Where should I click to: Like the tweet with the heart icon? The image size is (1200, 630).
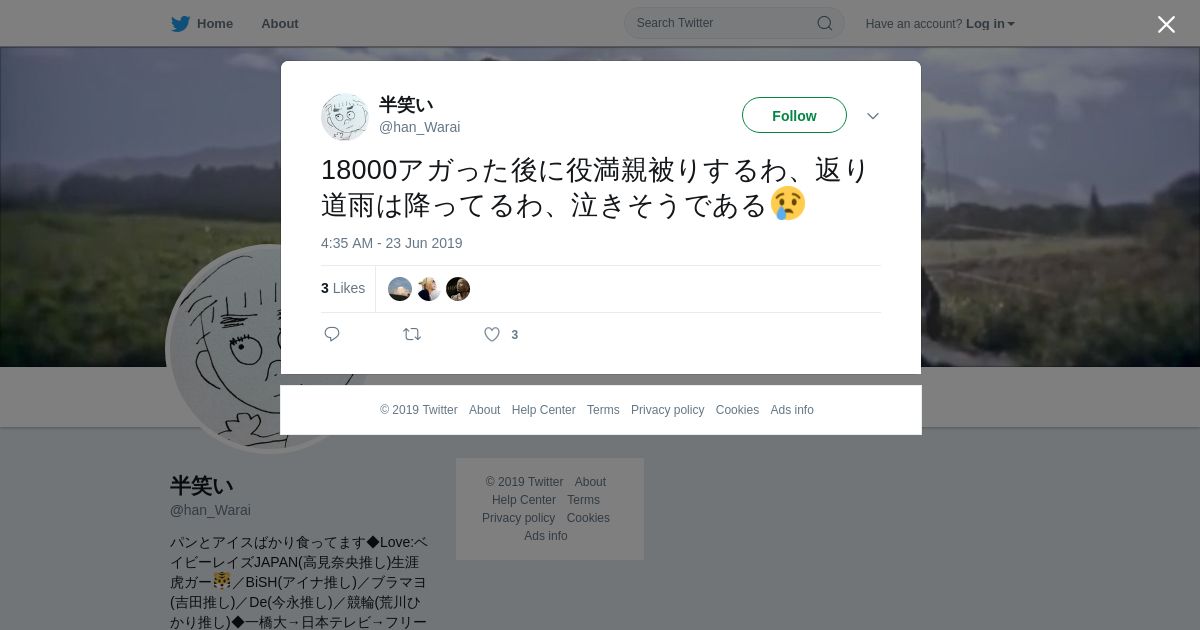(x=492, y=334)
